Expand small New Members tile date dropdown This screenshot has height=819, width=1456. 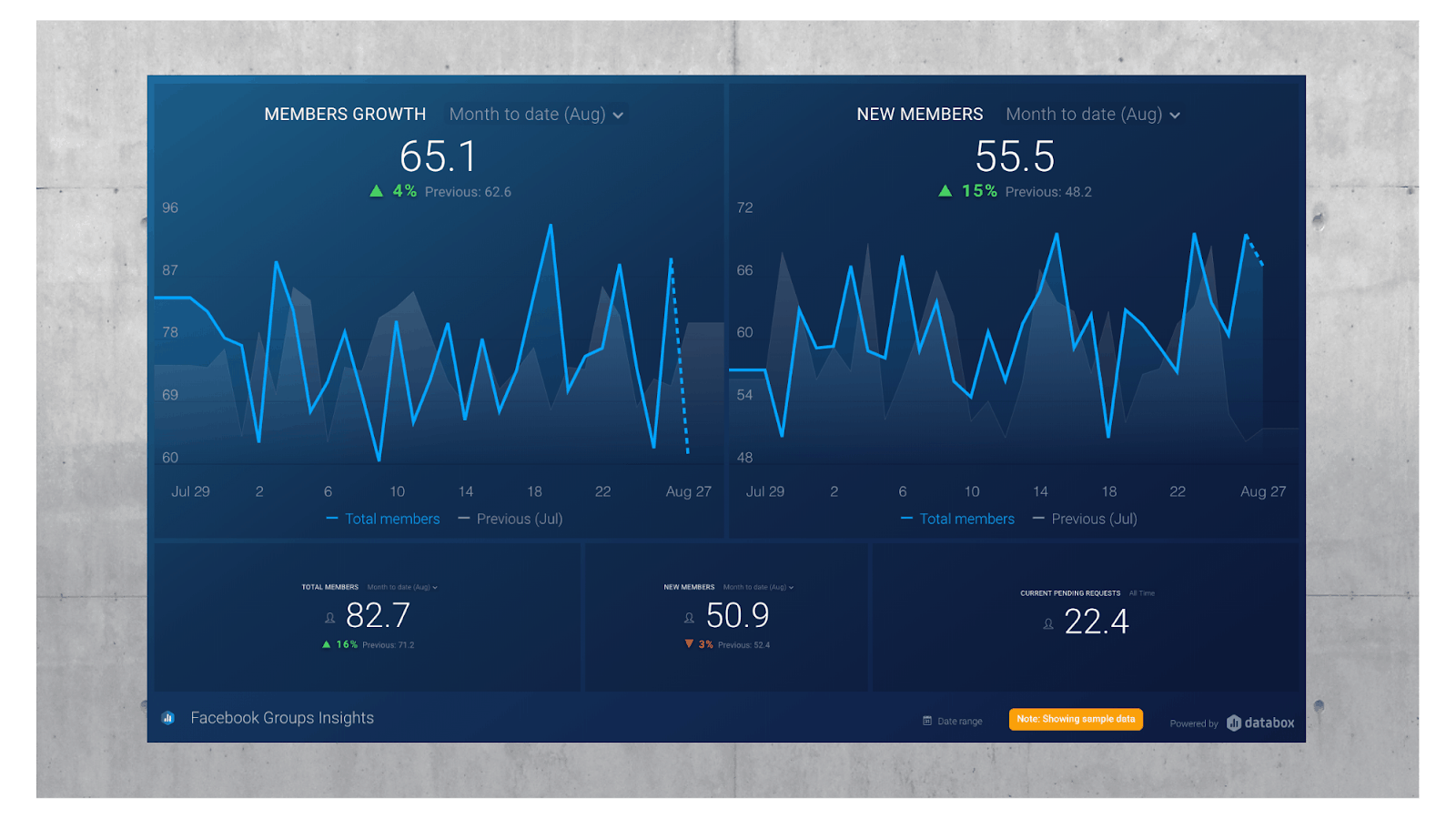click(758, 587)
